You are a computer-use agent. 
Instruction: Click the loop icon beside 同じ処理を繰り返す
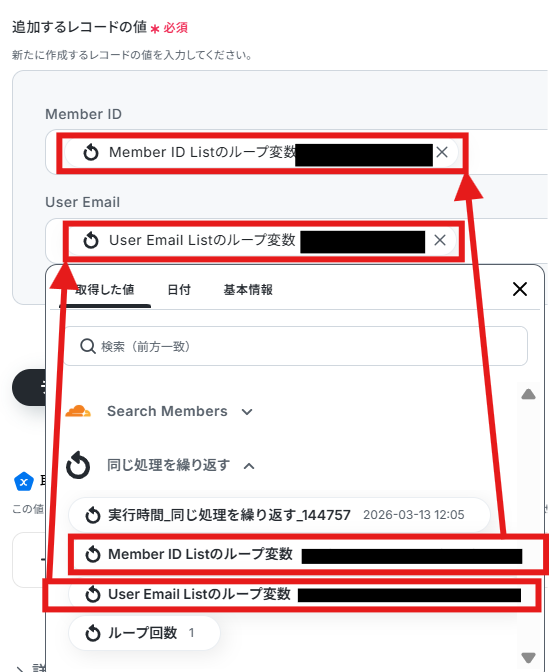pos(78,465)
